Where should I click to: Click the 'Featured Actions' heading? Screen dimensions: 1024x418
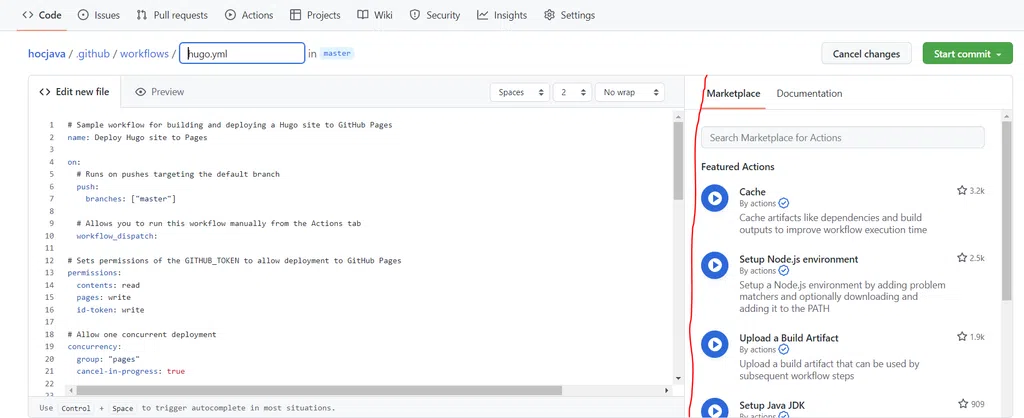pos(738,167)
